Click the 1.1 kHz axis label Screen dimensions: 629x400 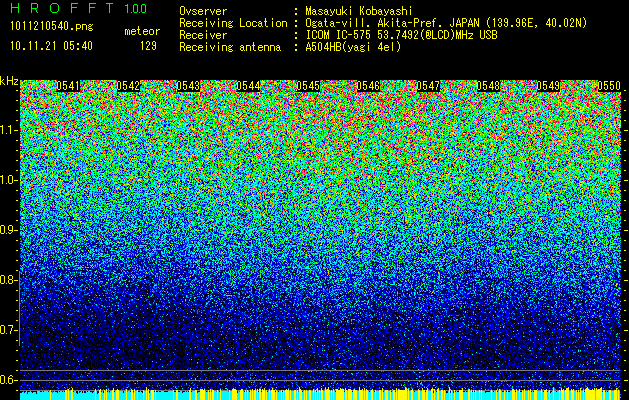click(8, 130)
